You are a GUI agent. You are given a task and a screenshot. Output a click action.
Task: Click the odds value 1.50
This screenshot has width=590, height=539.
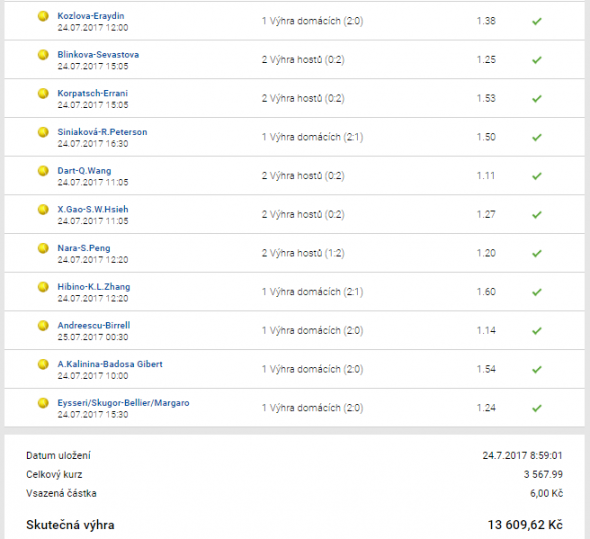(x=486, y=137)
